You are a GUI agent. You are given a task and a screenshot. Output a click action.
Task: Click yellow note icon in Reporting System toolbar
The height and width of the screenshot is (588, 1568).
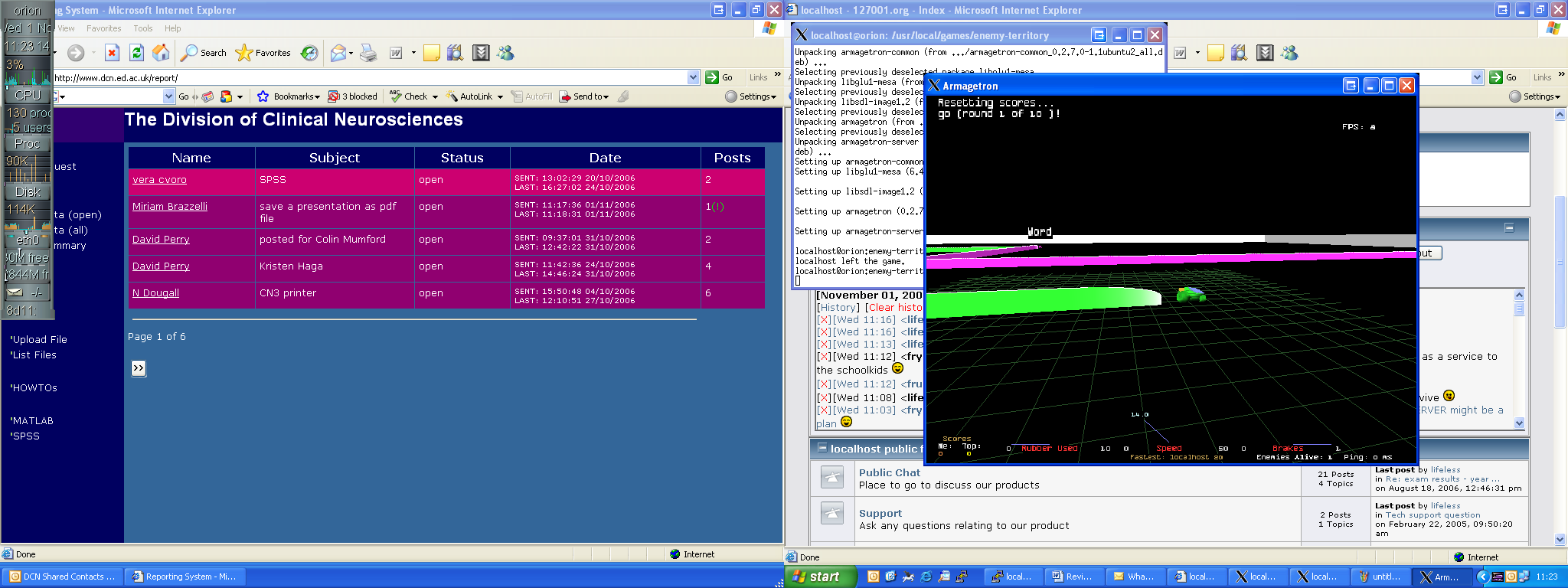[x=432, y=53]
